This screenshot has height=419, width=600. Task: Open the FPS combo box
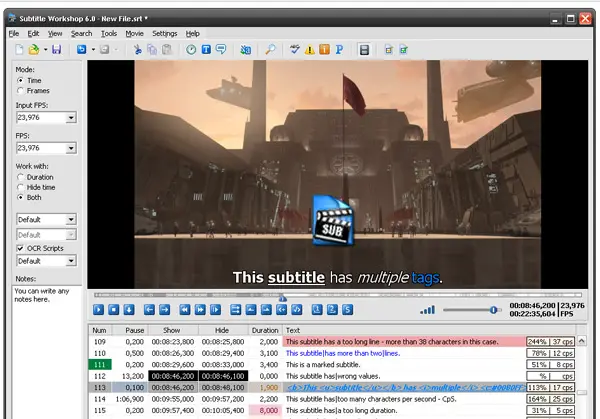click(71, 147)
